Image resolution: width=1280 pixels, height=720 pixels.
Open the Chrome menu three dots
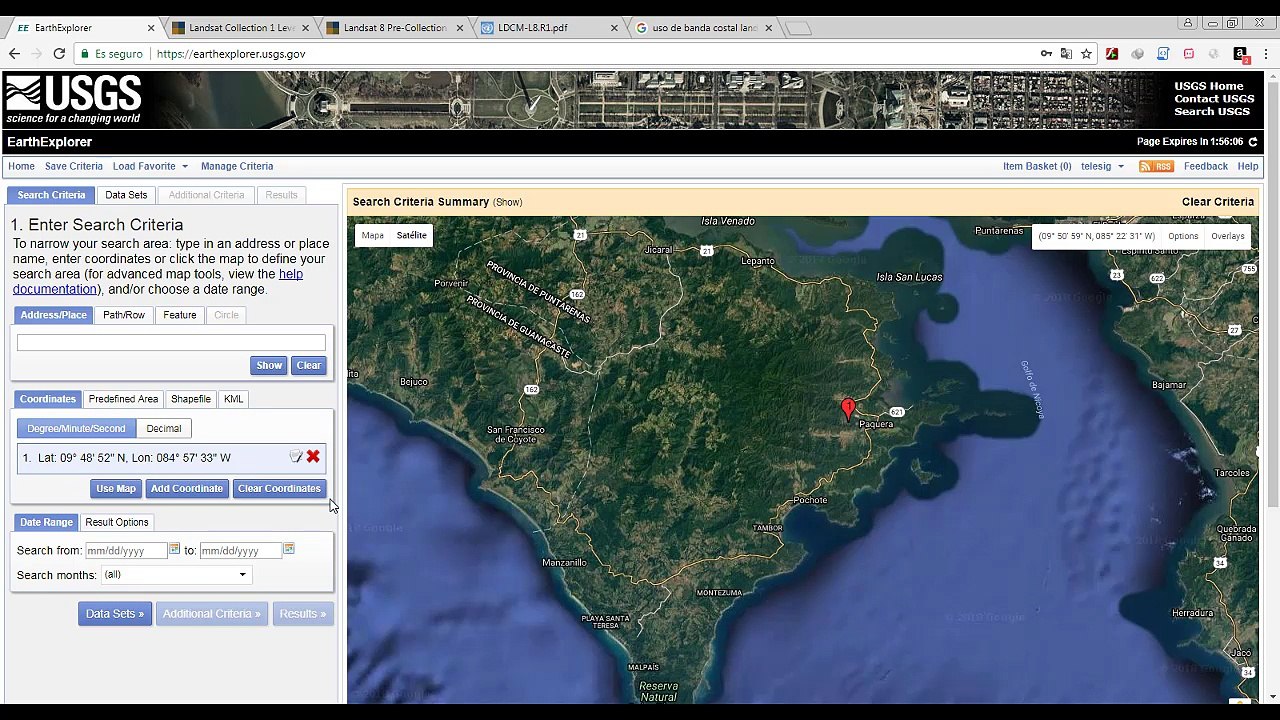(1266, 54)
